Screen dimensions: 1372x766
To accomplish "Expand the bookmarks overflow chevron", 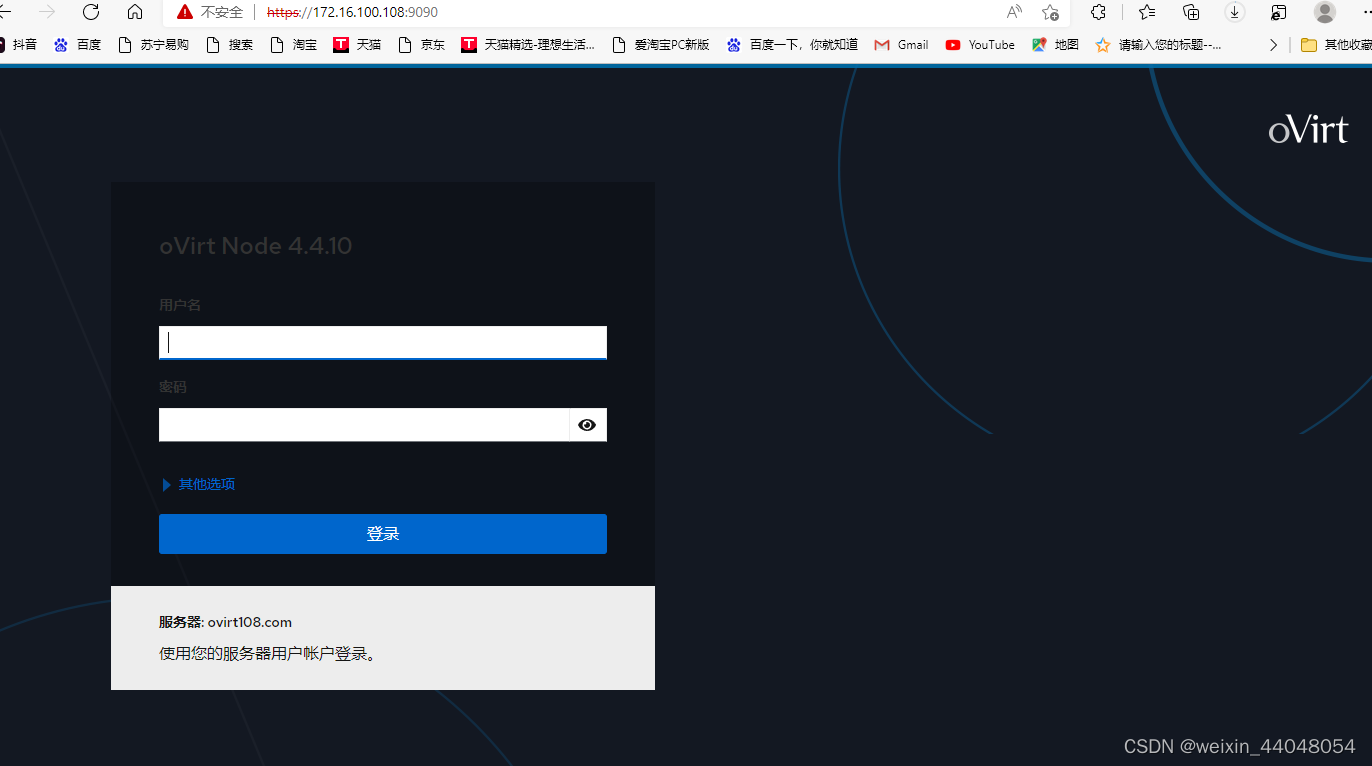I will (1273, 45).
